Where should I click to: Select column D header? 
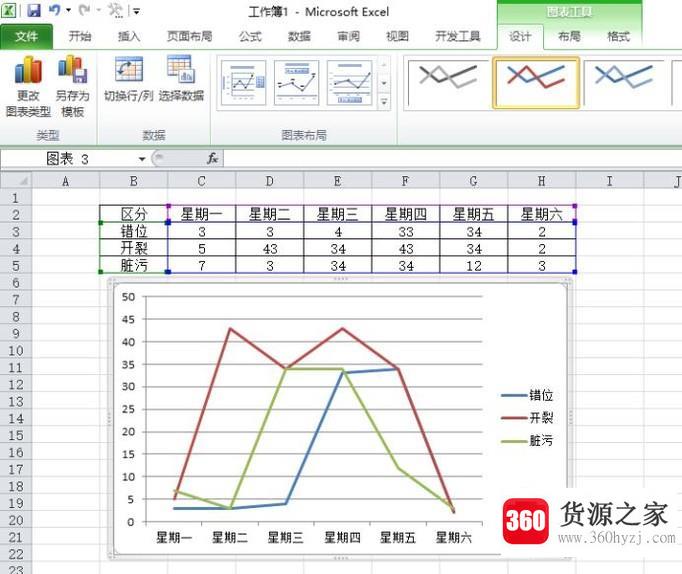pyautogui.click(x=270, y=181)
